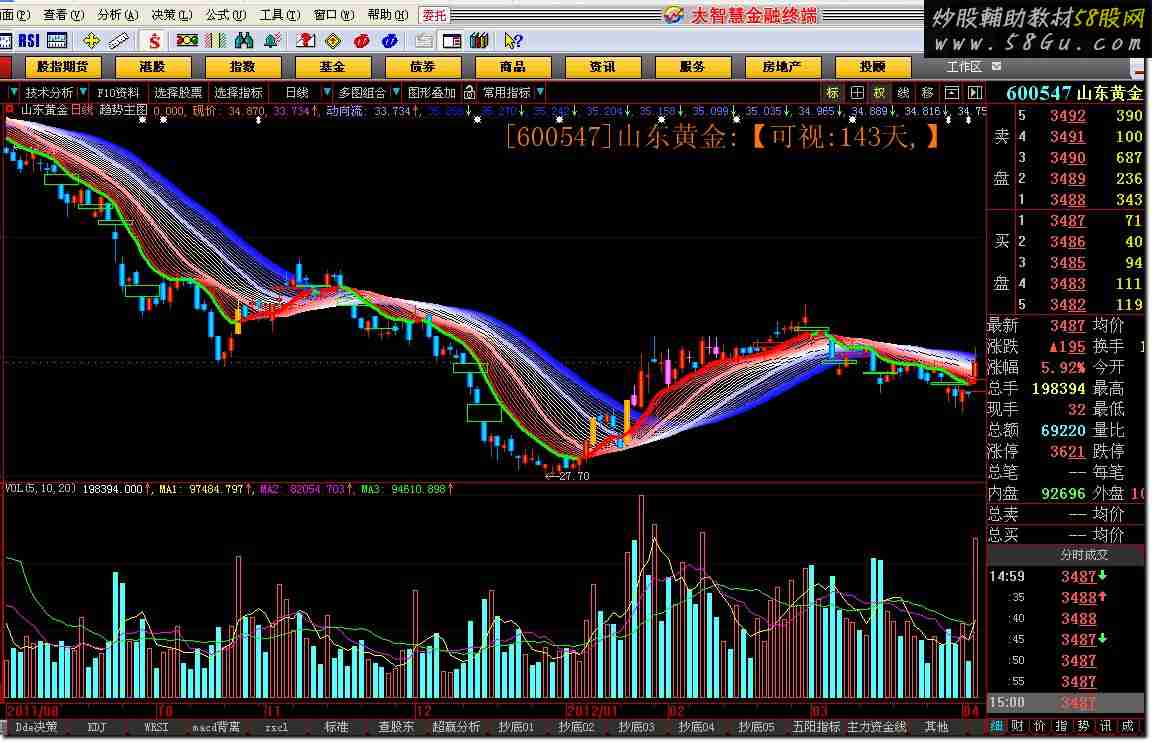Open the window layout panel icon
The height and width of the screenshot is (742, 1152).
pos(452,40)
